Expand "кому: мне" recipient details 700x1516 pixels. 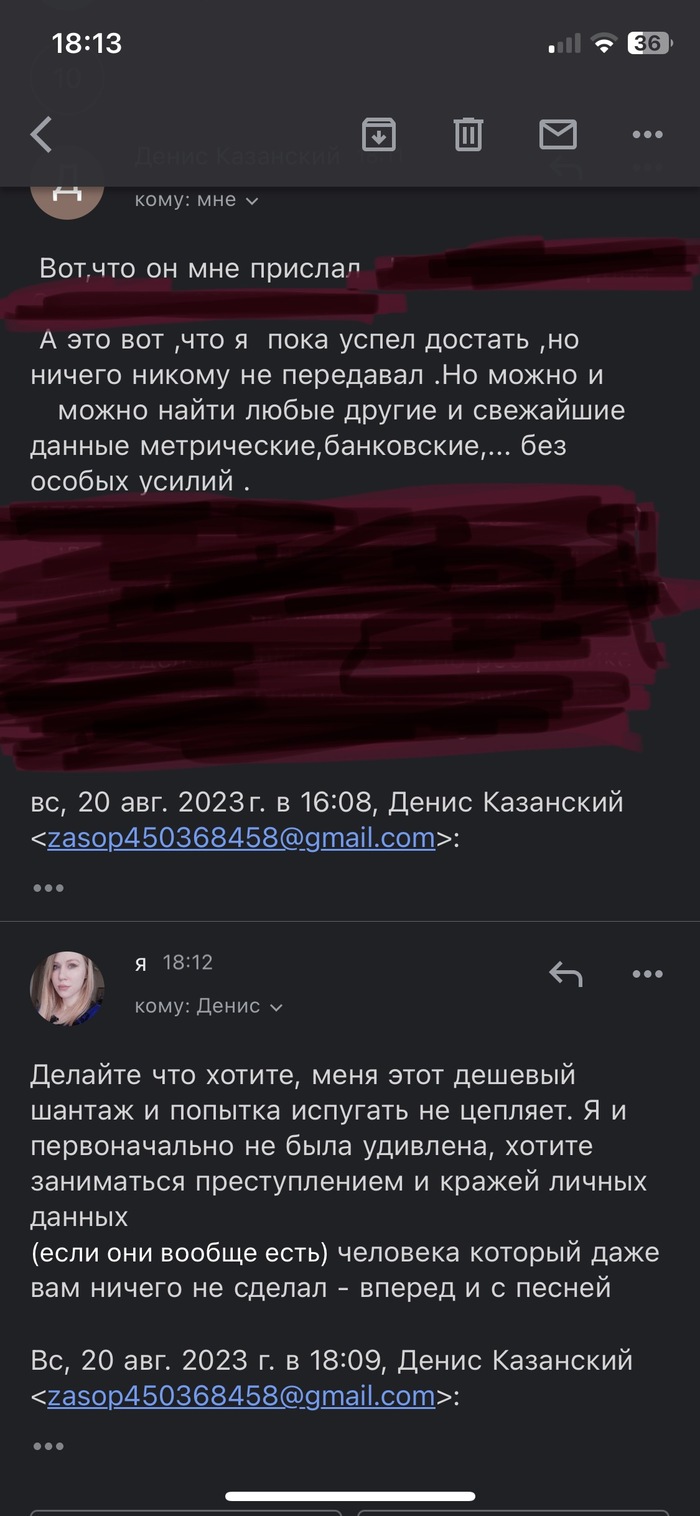197,200
